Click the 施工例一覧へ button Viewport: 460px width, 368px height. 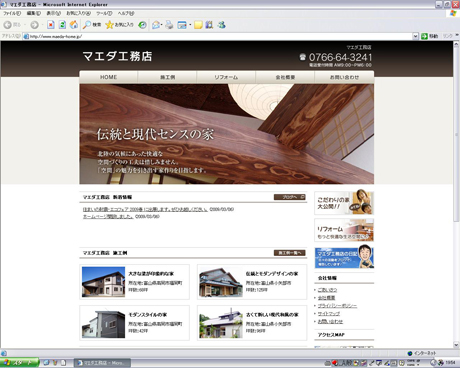click(x=290, y=253)
